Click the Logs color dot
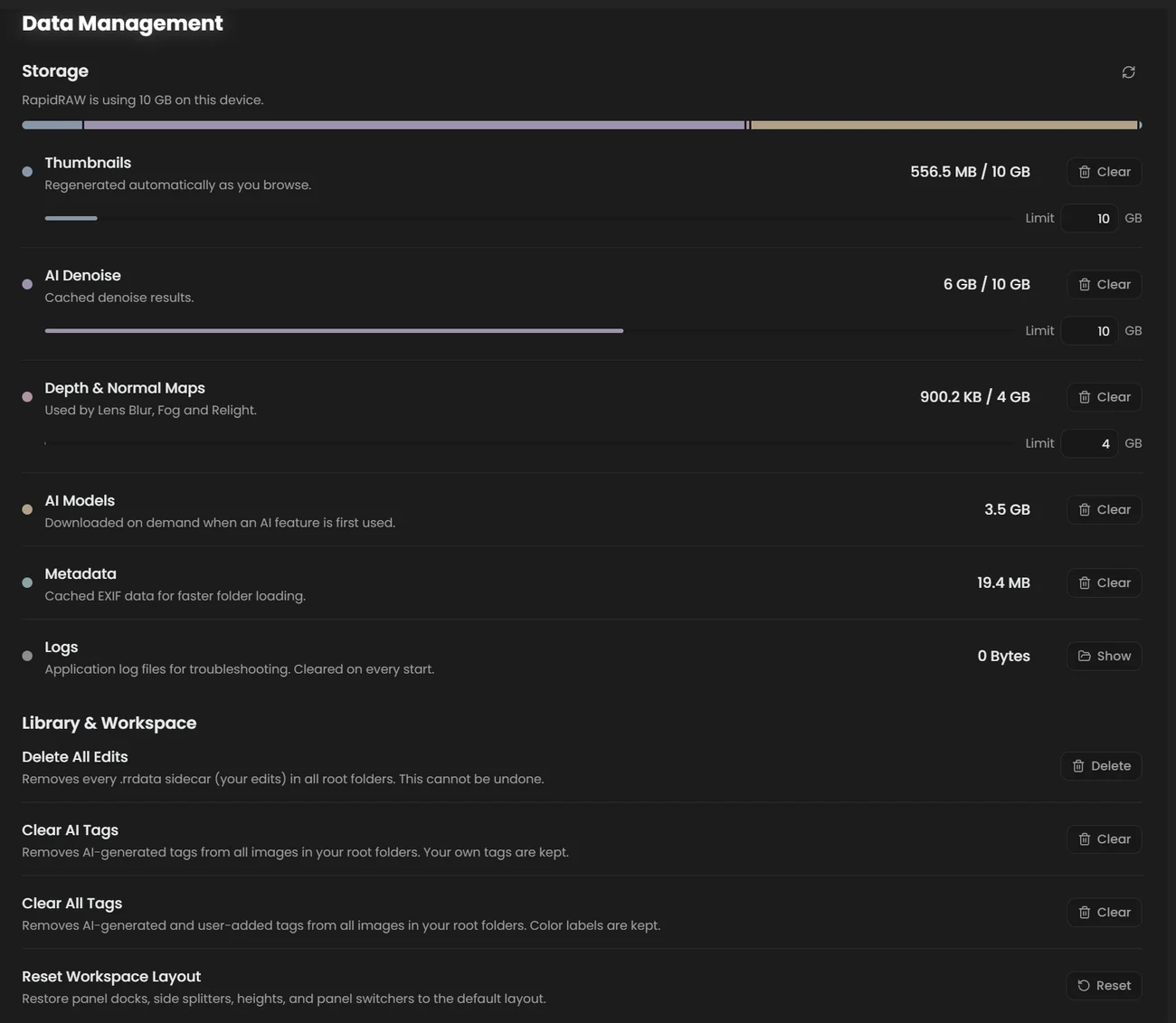This screenshot has width=1176, height=1023. click(x=27, y=656)
